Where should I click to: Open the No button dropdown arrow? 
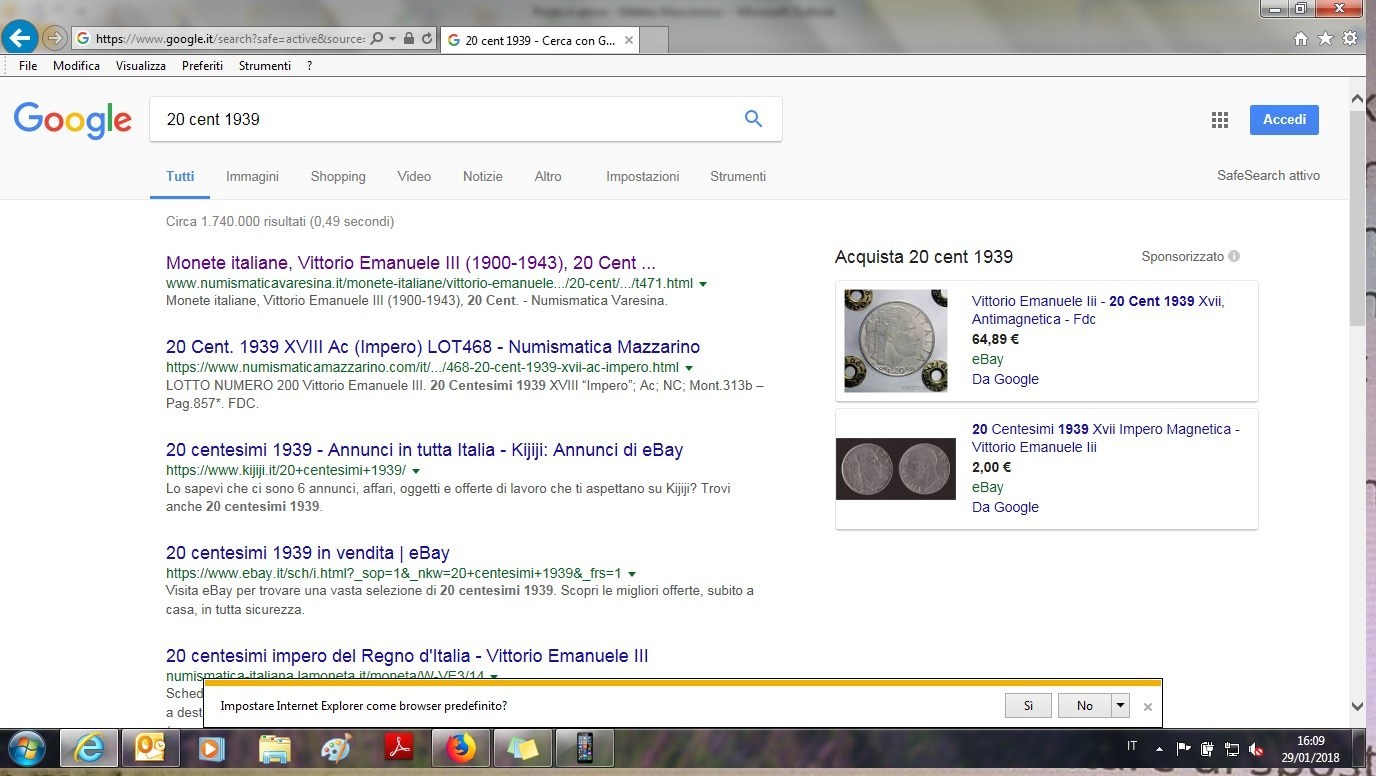coord(1120,705)
